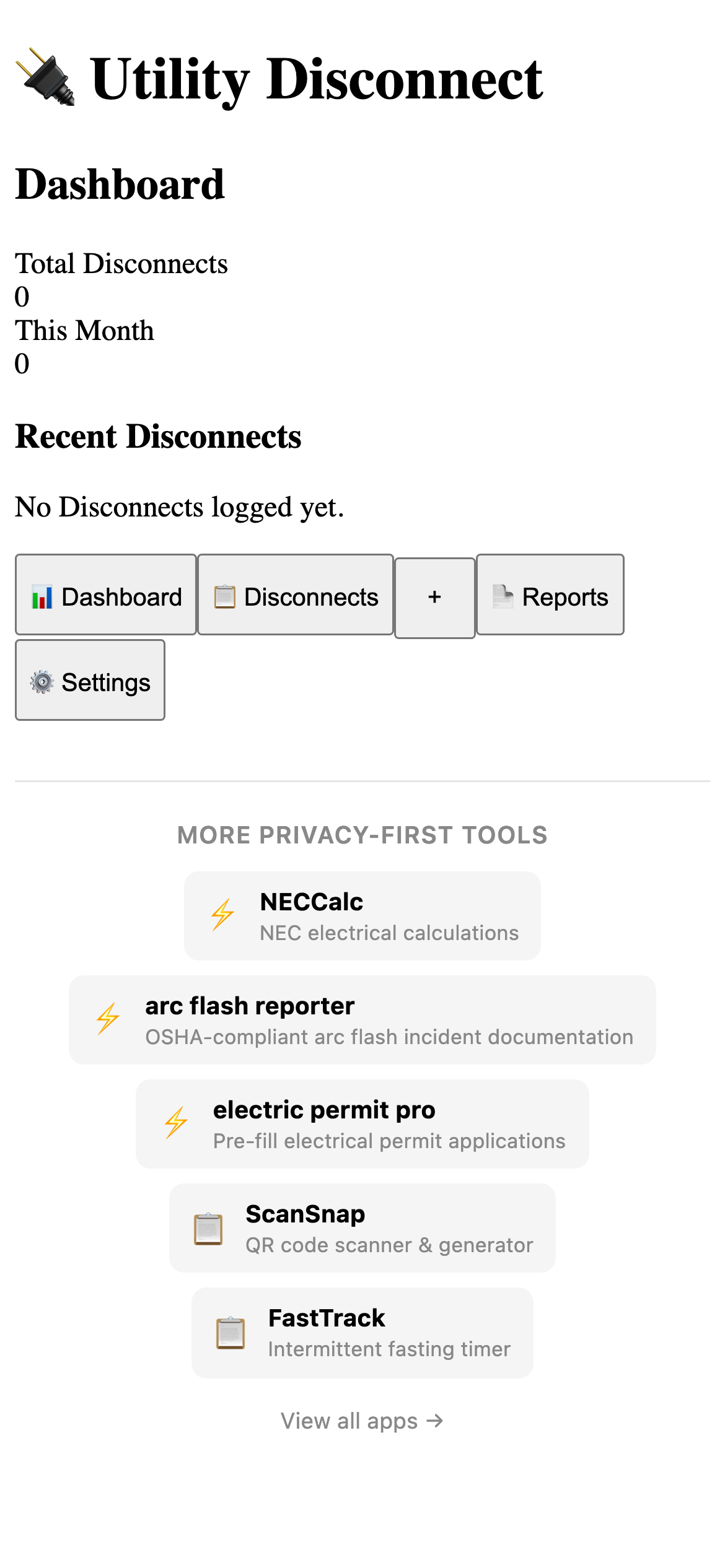
Task: Click the Dashboard heading
Action: (x=120, y=183)
